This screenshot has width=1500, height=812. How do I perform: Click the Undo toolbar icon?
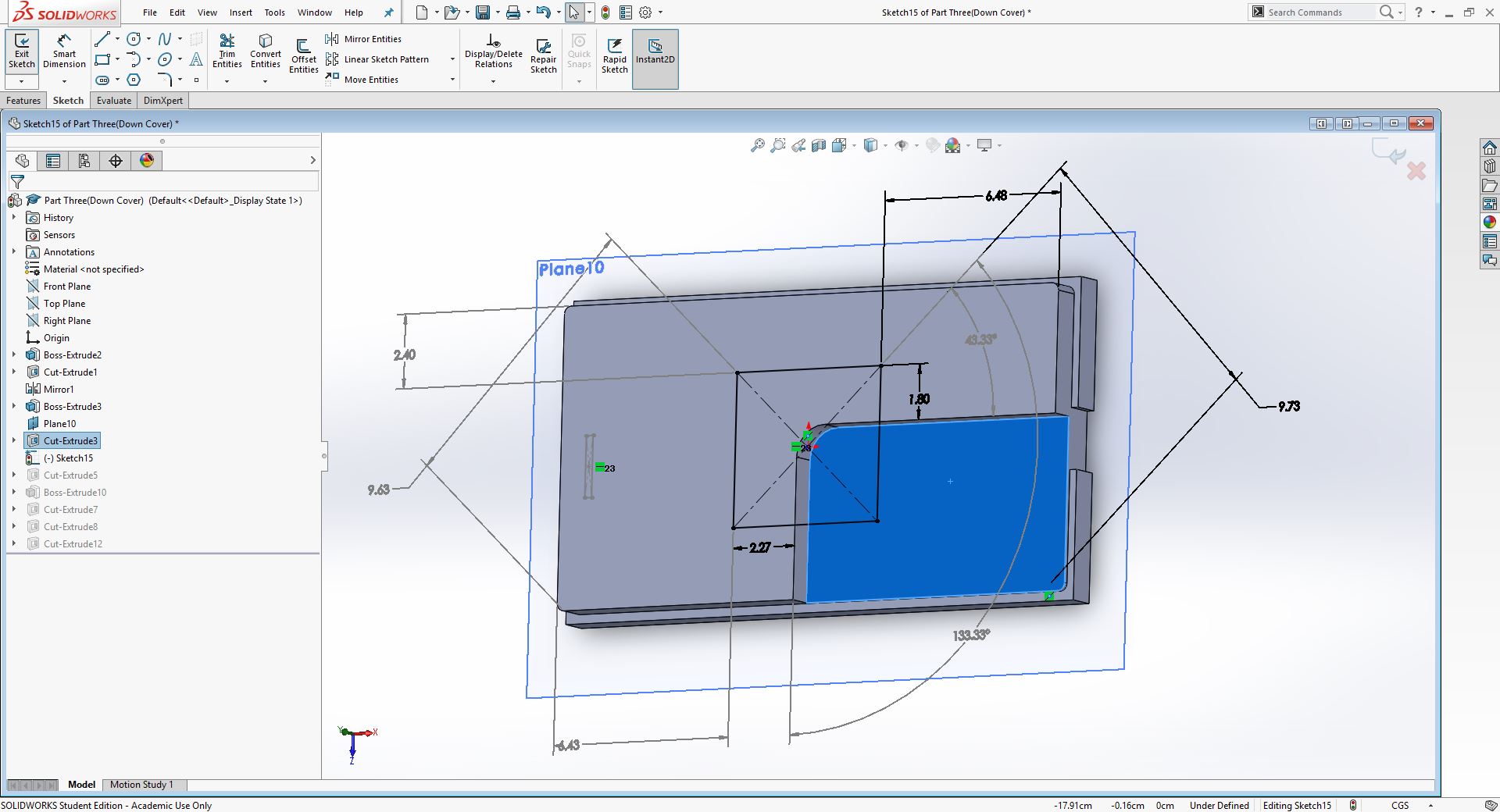pos(544,12)
